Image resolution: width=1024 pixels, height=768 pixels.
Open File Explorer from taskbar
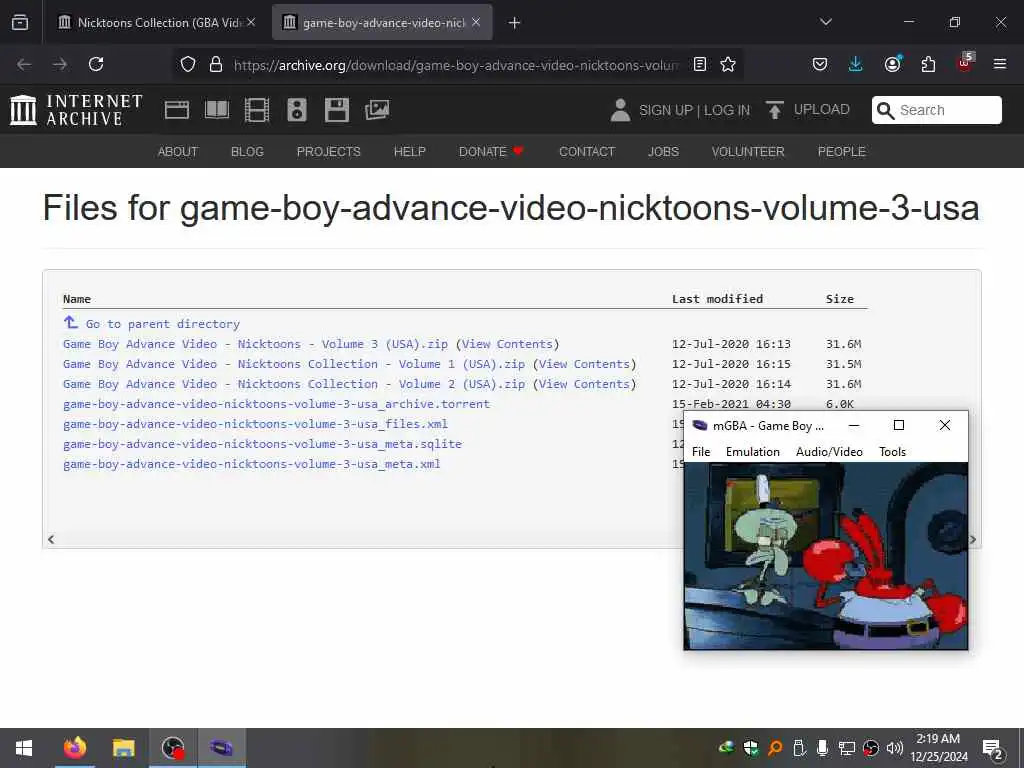(123, 748)
